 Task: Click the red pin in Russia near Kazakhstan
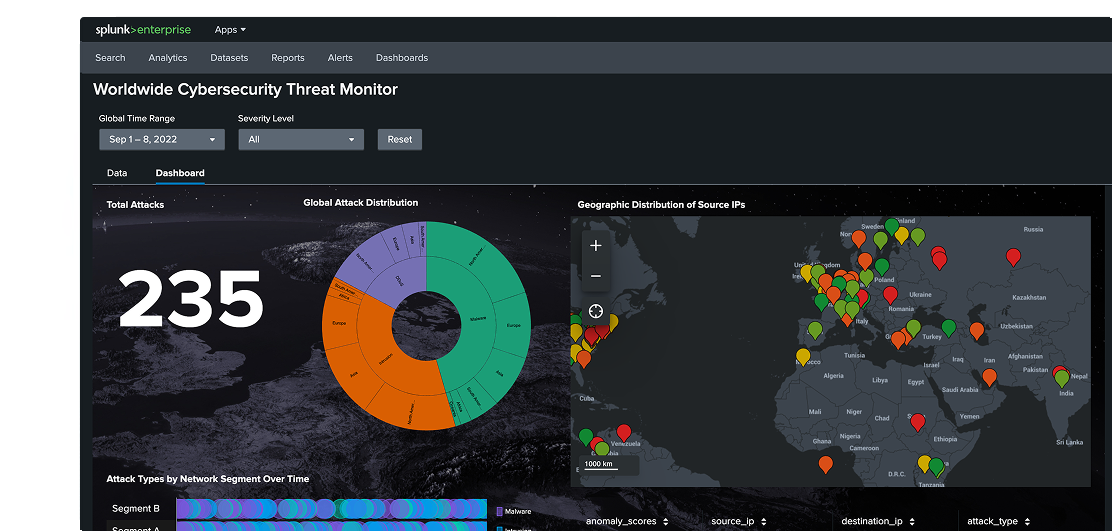tap(1013, 257)
